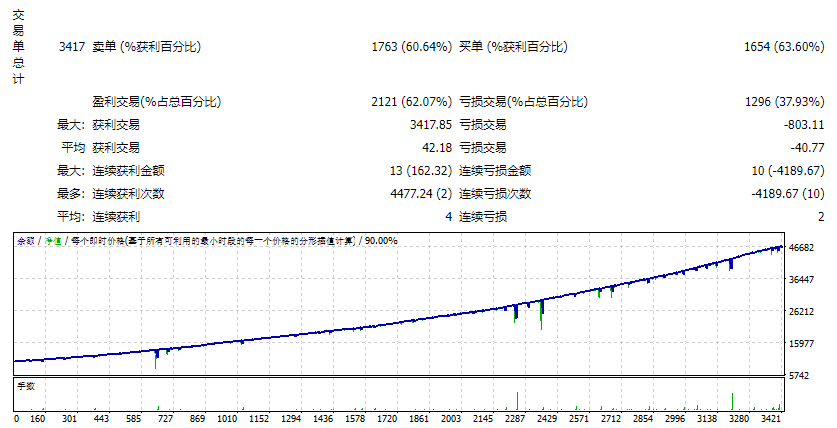The width and height of the screenshot is (837, 428).
Task: Select the 买单 (%获利百分比) label
Action: click(513, 47)
